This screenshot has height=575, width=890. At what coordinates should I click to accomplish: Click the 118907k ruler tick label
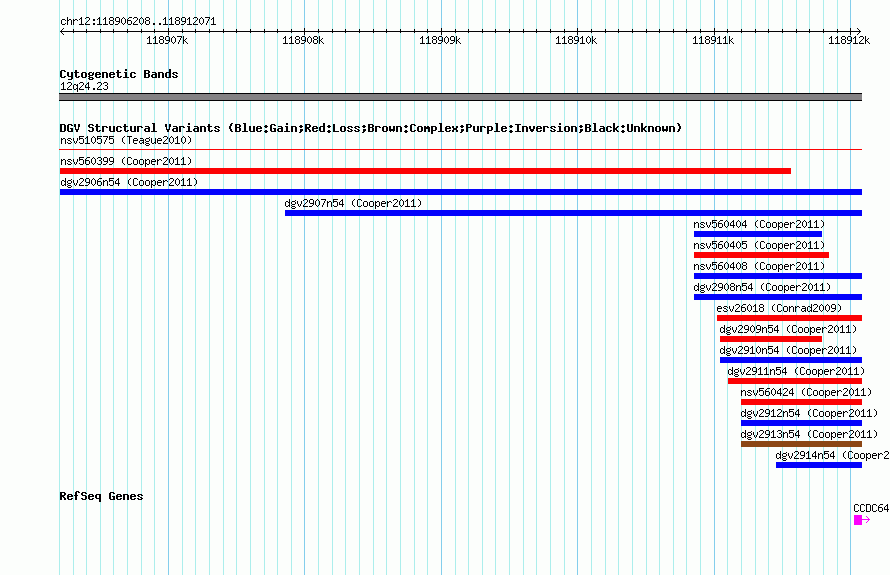pyautogui.click(x=167, y=40)
